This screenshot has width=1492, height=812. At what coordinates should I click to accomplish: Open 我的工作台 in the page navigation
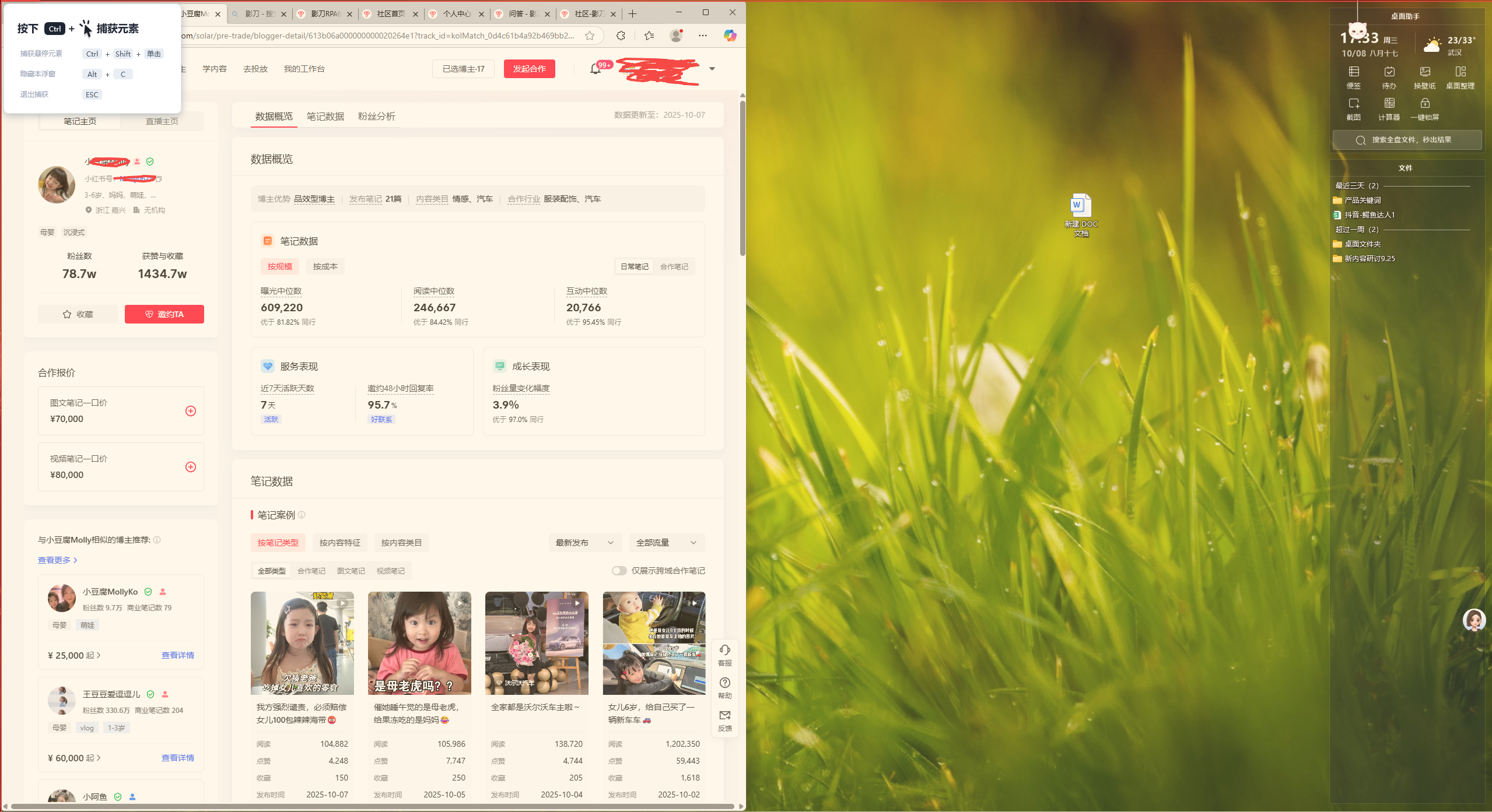tap(304, 69)
